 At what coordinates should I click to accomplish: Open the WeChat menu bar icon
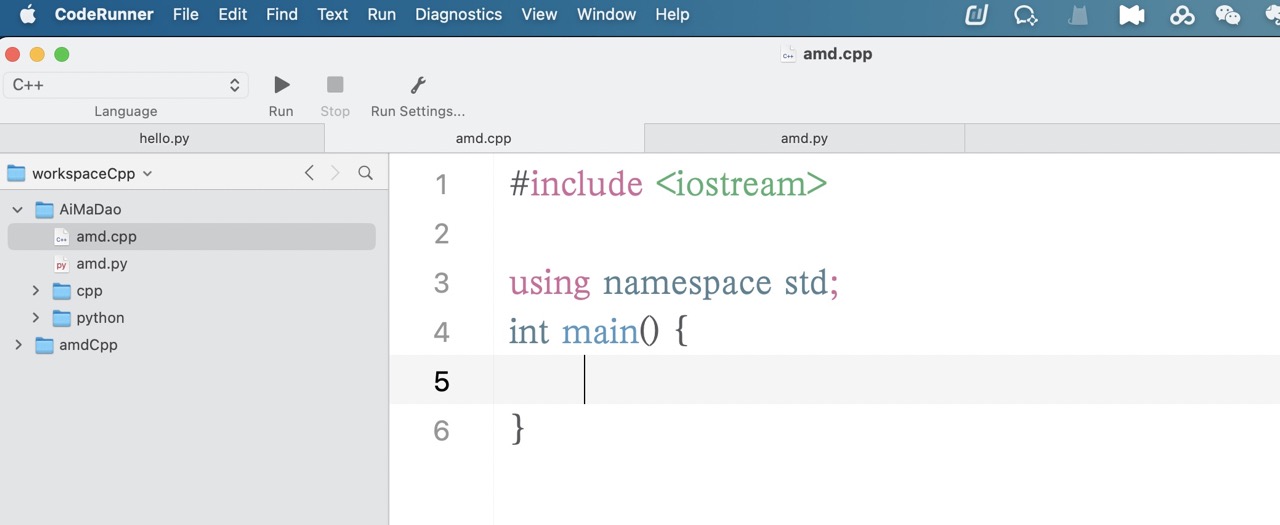[x=1227, y=15]
